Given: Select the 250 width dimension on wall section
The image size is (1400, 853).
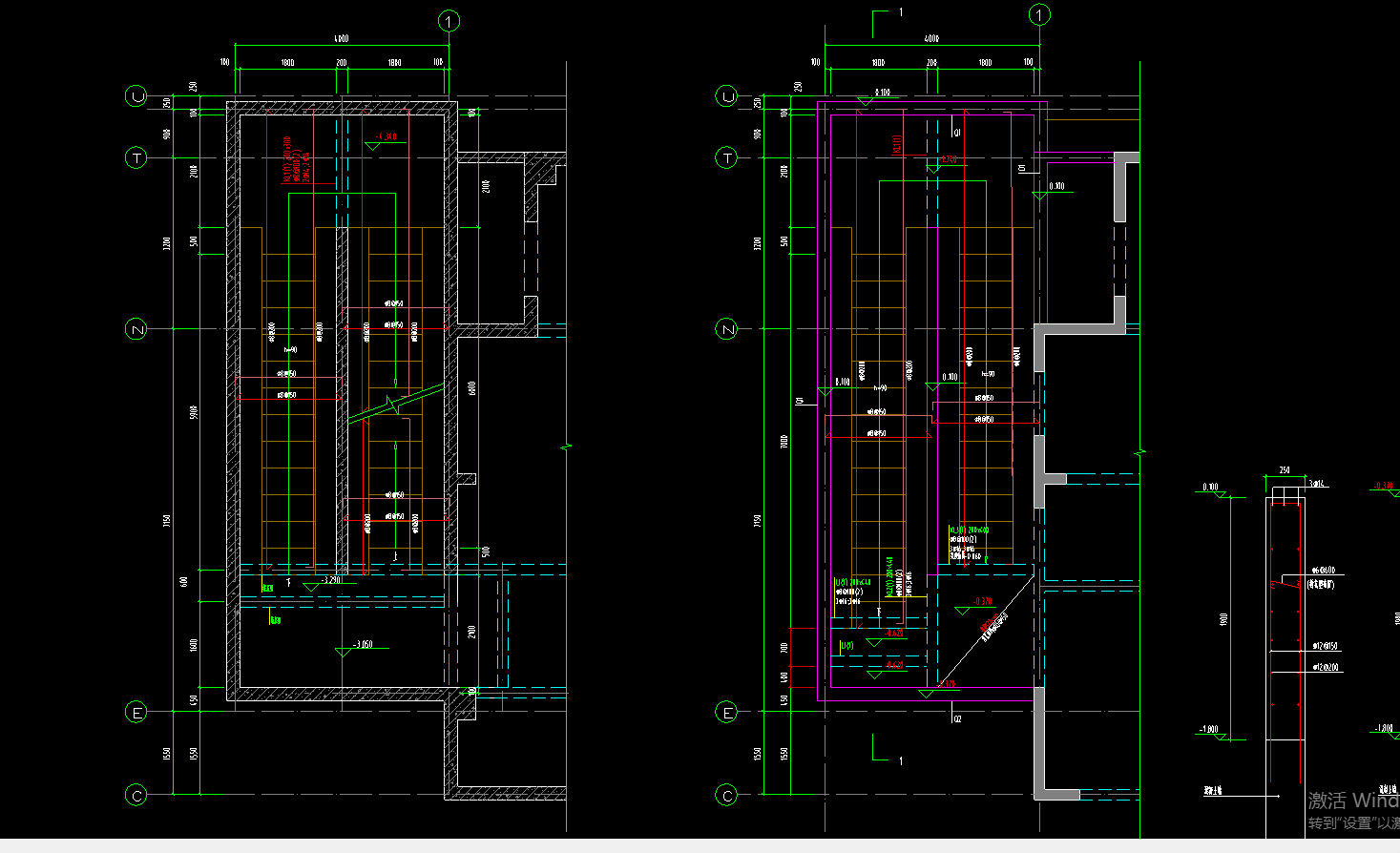Looking at the screenshot, I should click(x=1285, y=470).
